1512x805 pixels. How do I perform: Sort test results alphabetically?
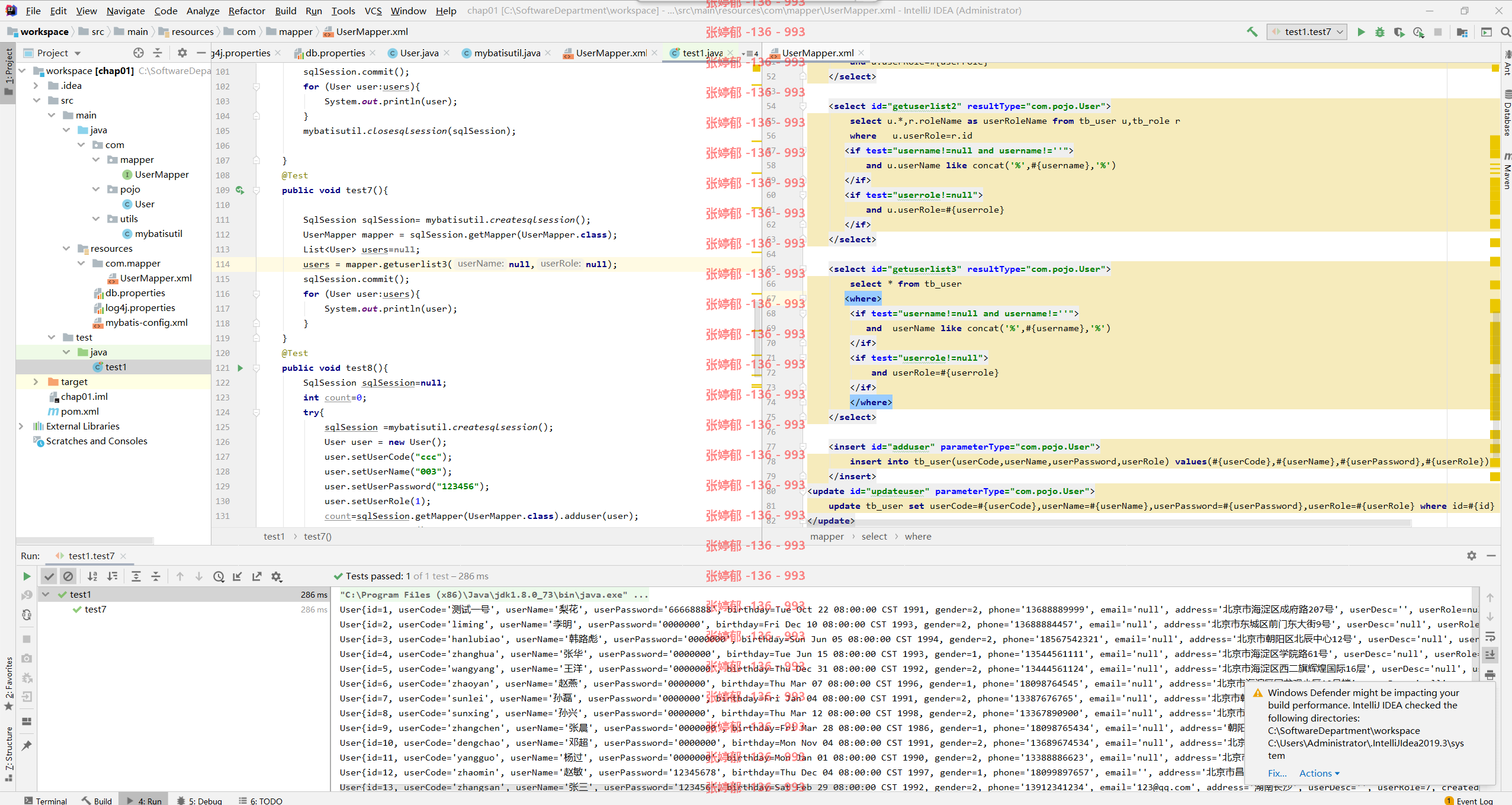click(x=92, y=576)
